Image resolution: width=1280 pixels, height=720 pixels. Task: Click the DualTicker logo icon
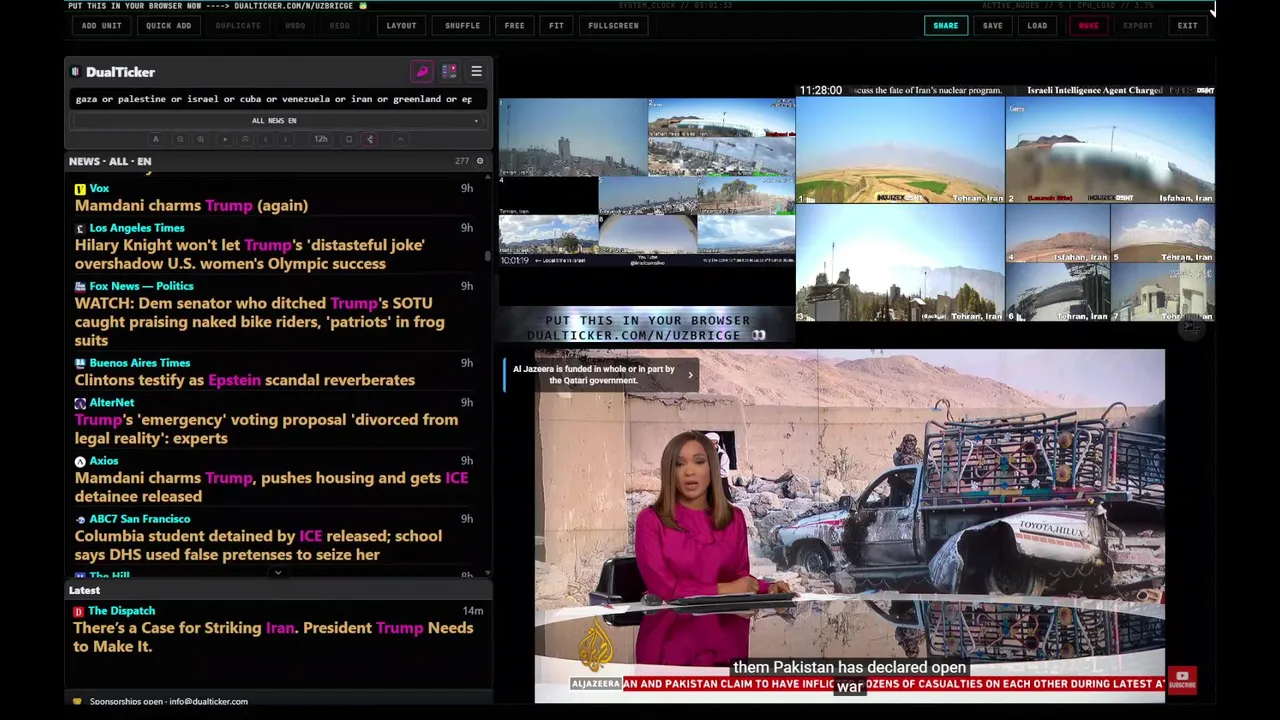pos(76,72)
